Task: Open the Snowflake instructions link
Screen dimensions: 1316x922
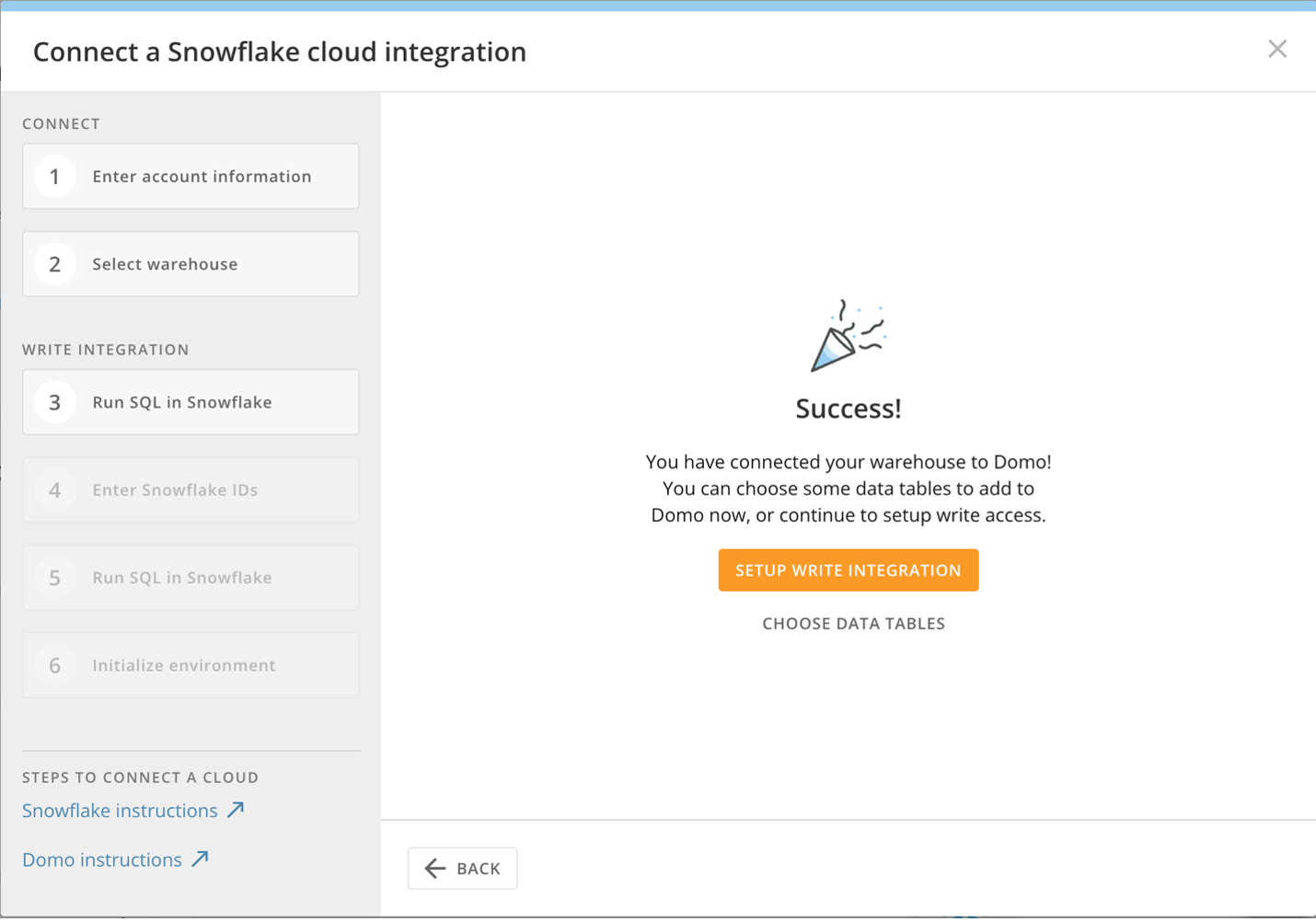Action: (x=120, y=811)
